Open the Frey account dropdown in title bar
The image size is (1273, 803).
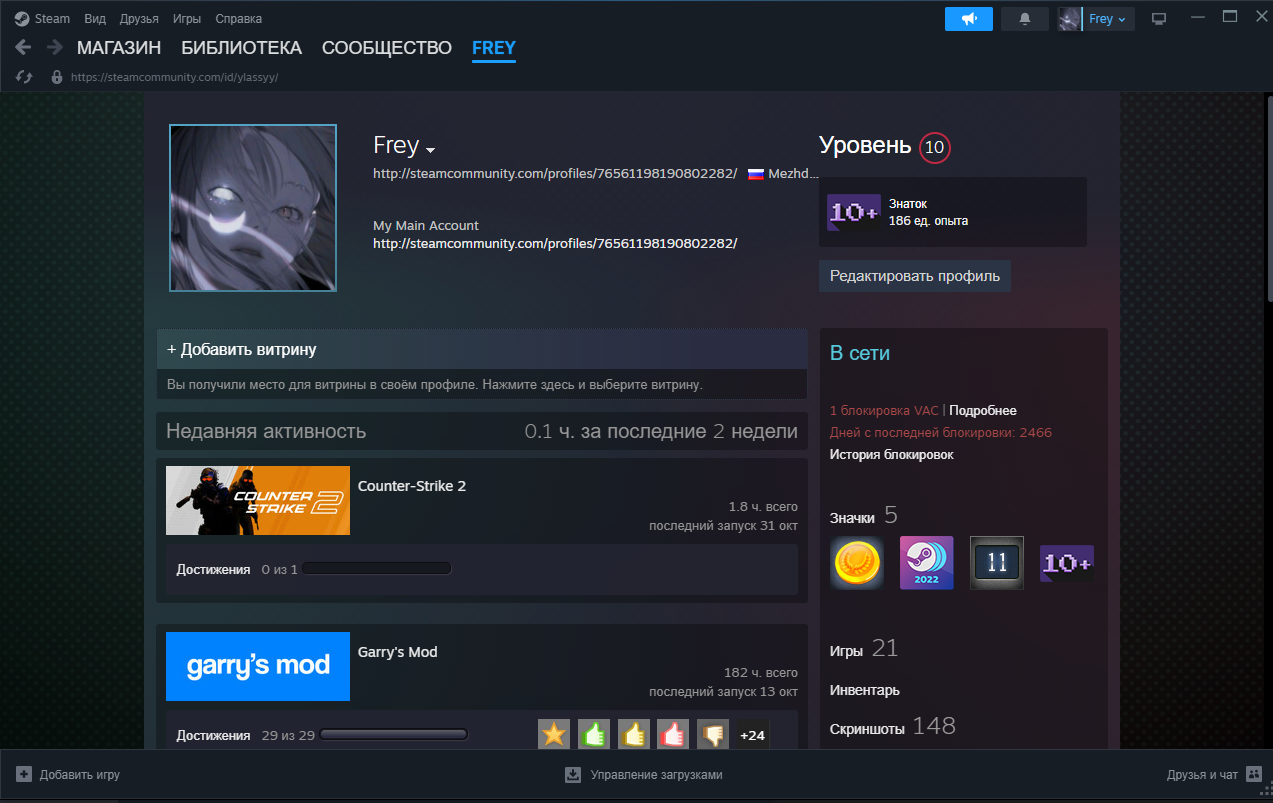(1108, 19)
